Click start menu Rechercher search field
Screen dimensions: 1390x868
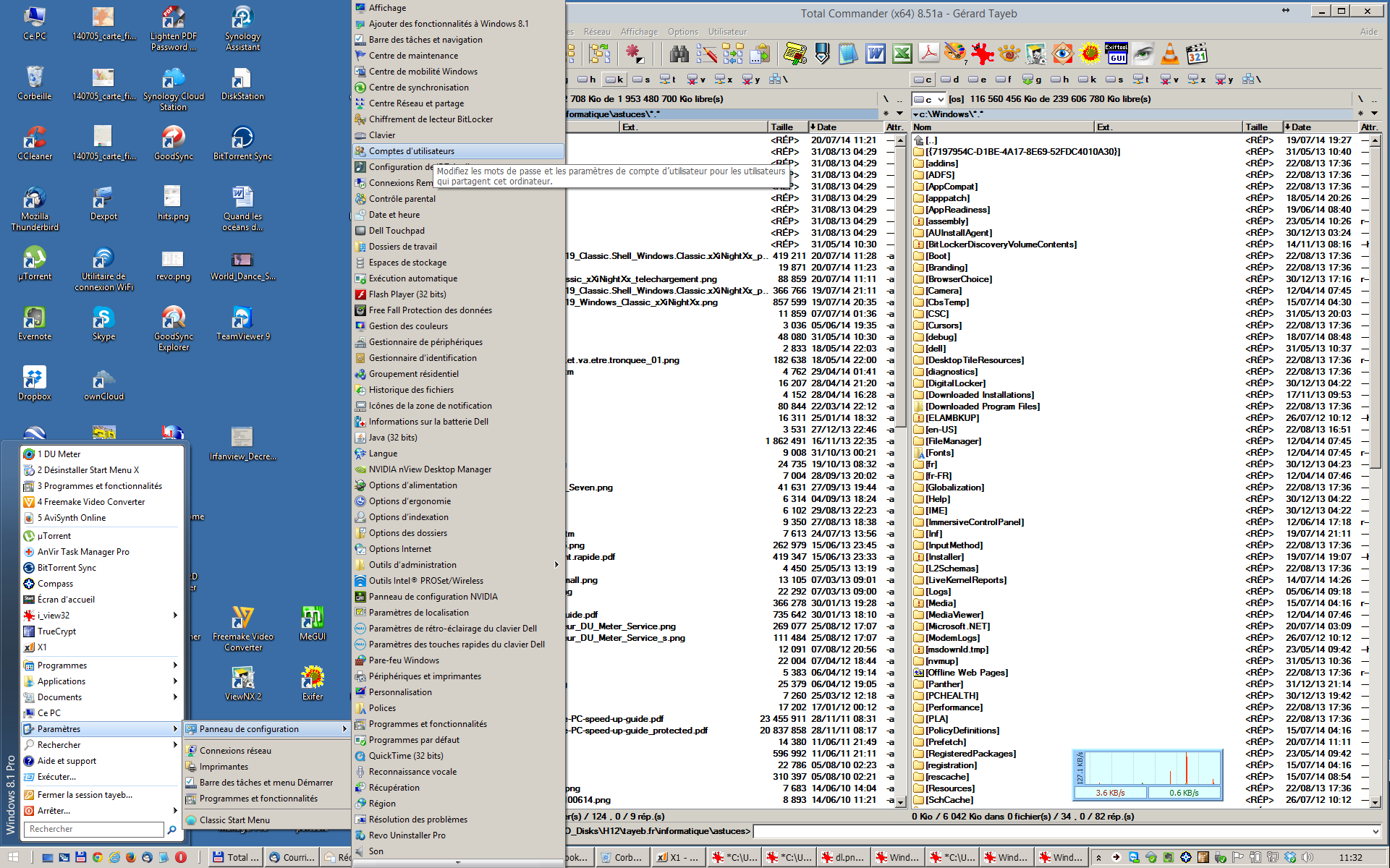coord(94,830)
